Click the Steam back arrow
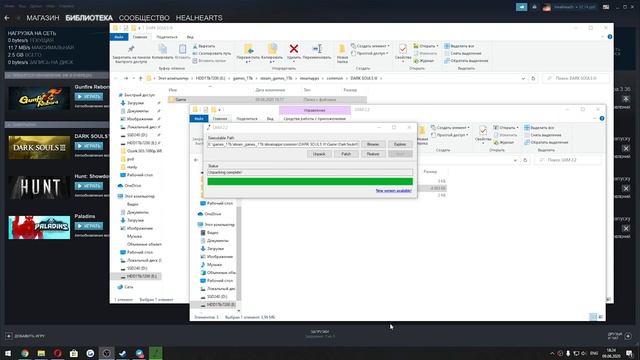The image size is (640, 360). (7, 18)
